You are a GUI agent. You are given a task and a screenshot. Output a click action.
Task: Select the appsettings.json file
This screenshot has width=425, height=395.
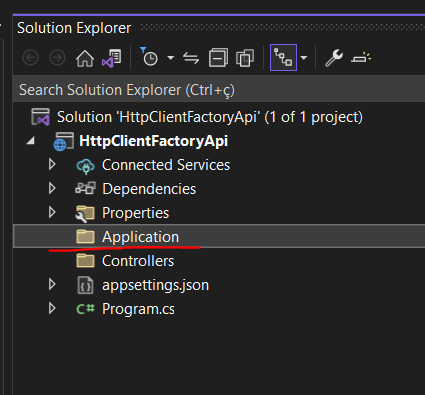(155, 285)
